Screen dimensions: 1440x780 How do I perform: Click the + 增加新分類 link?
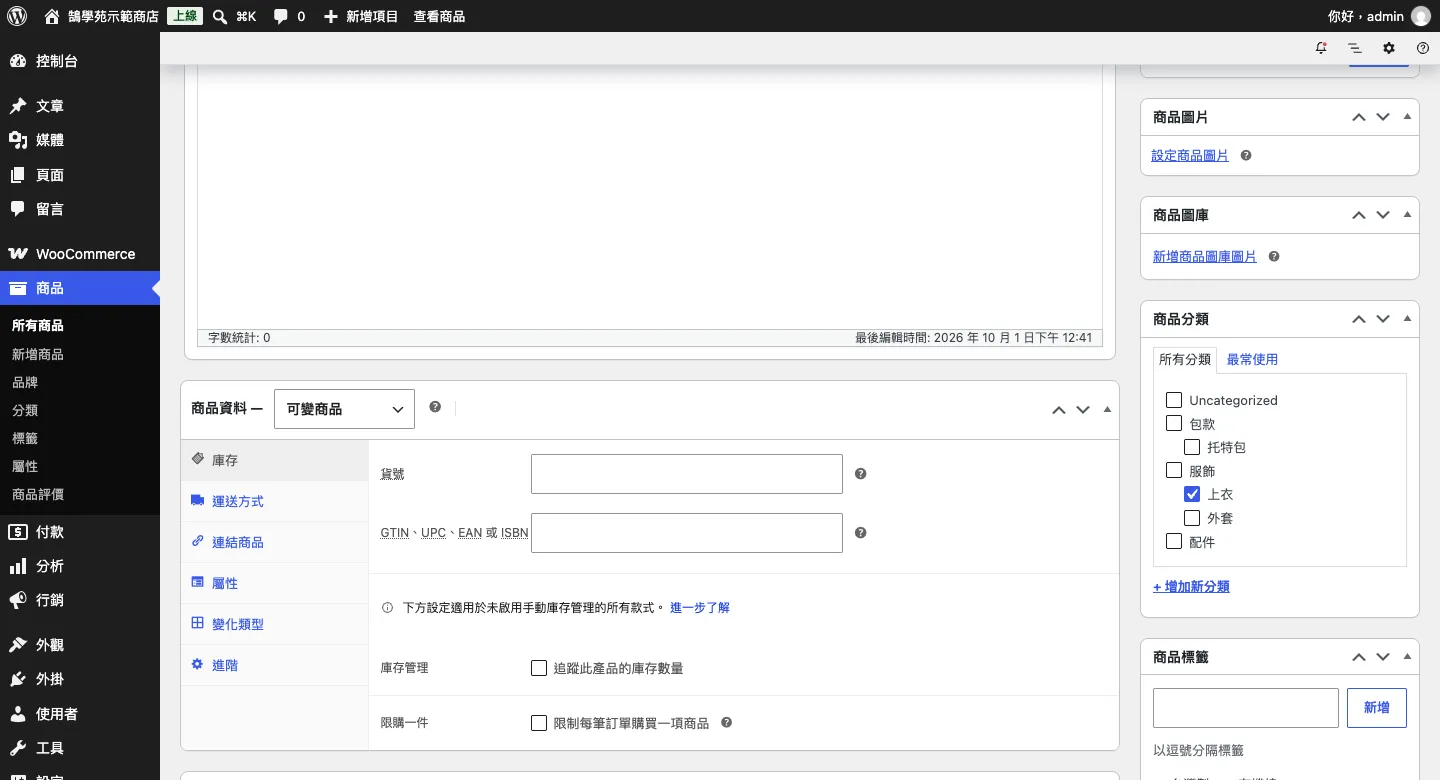coord(1191,587)
